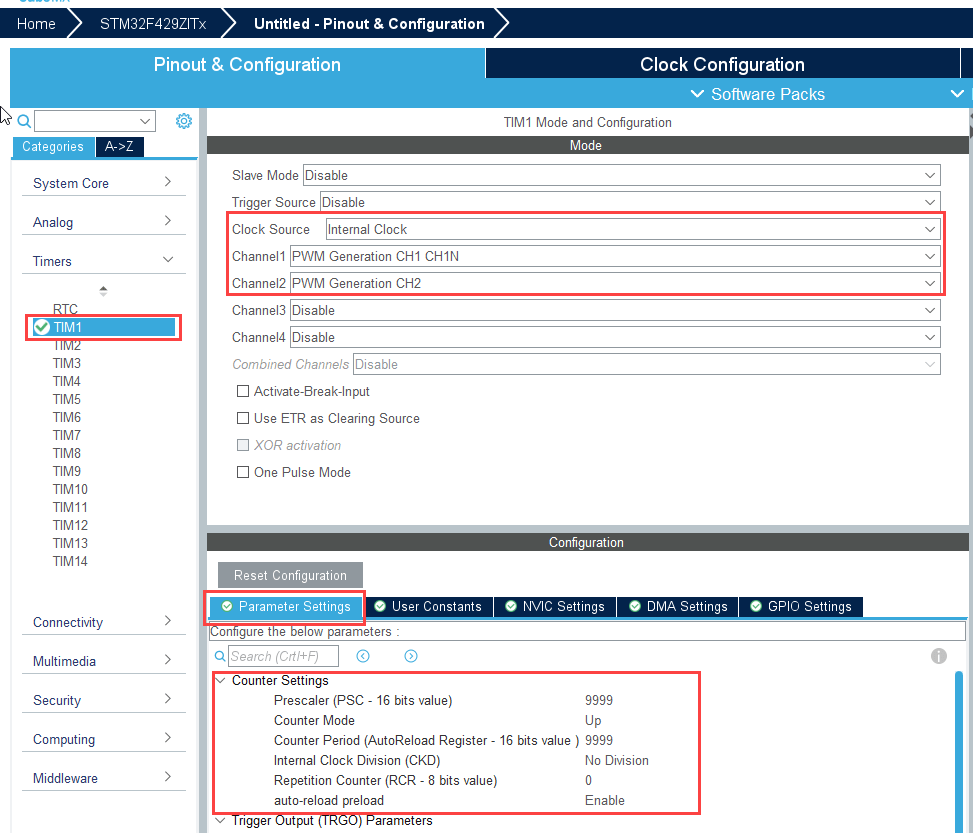Open the Clock Source dropdown
Viewport: 973px width, 833px height.
pos(634,229)
